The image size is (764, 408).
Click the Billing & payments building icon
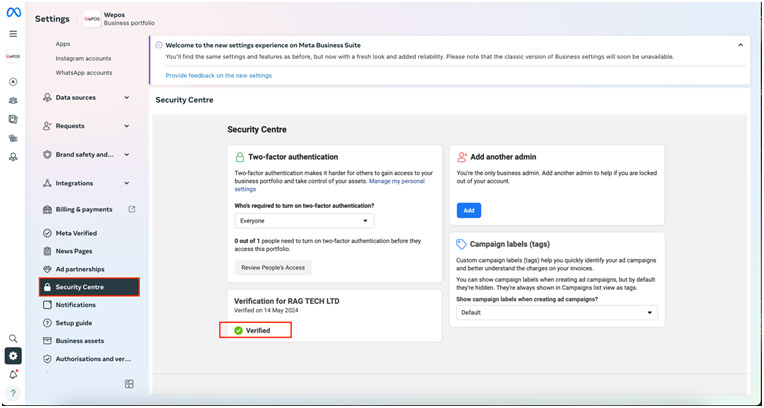click(x=47, y=210)
